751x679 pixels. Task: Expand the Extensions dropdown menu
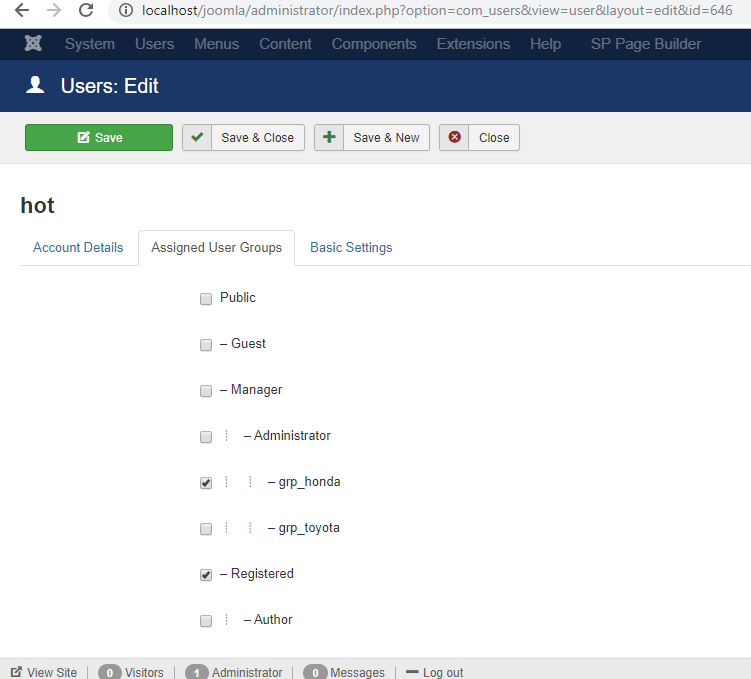473,44
